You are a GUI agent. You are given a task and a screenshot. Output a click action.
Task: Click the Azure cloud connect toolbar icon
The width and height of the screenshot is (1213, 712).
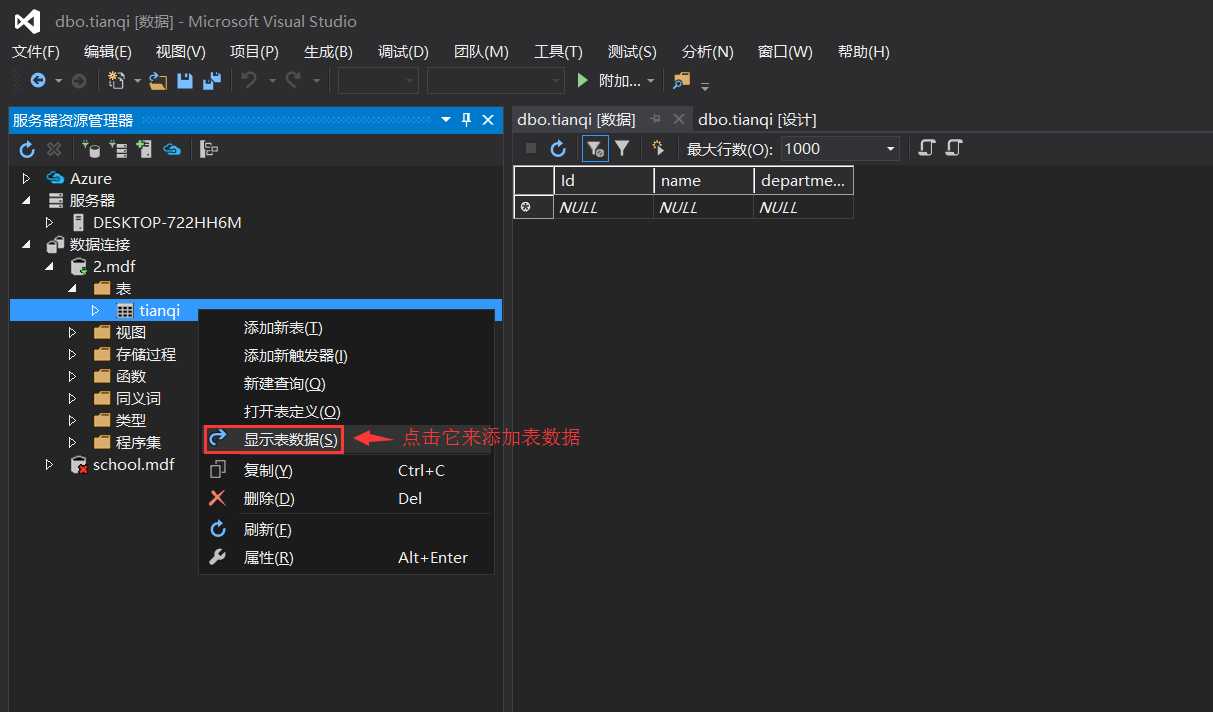click(172, 149)
